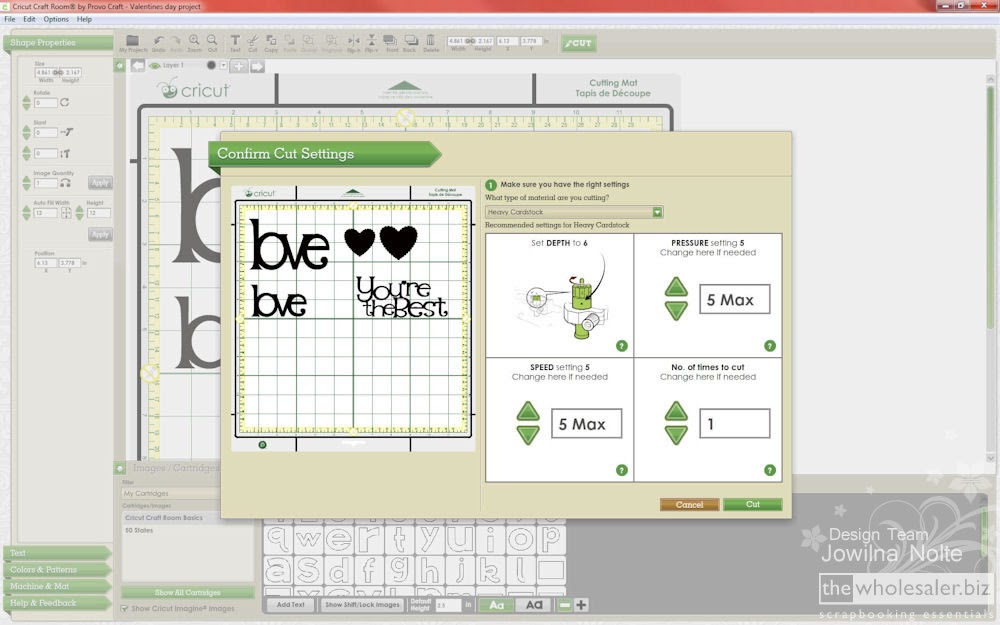The height and width of the screenshot is (625, 1000).
Task: Decrease number of times to cut
Action: (676, 435)
